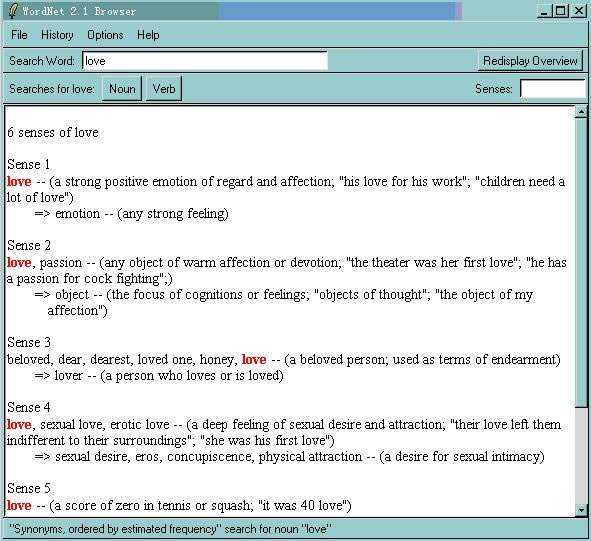Viewport: 591px width, 541px height.
Task: Open the Options menu
Action: (x=105, y=35)
